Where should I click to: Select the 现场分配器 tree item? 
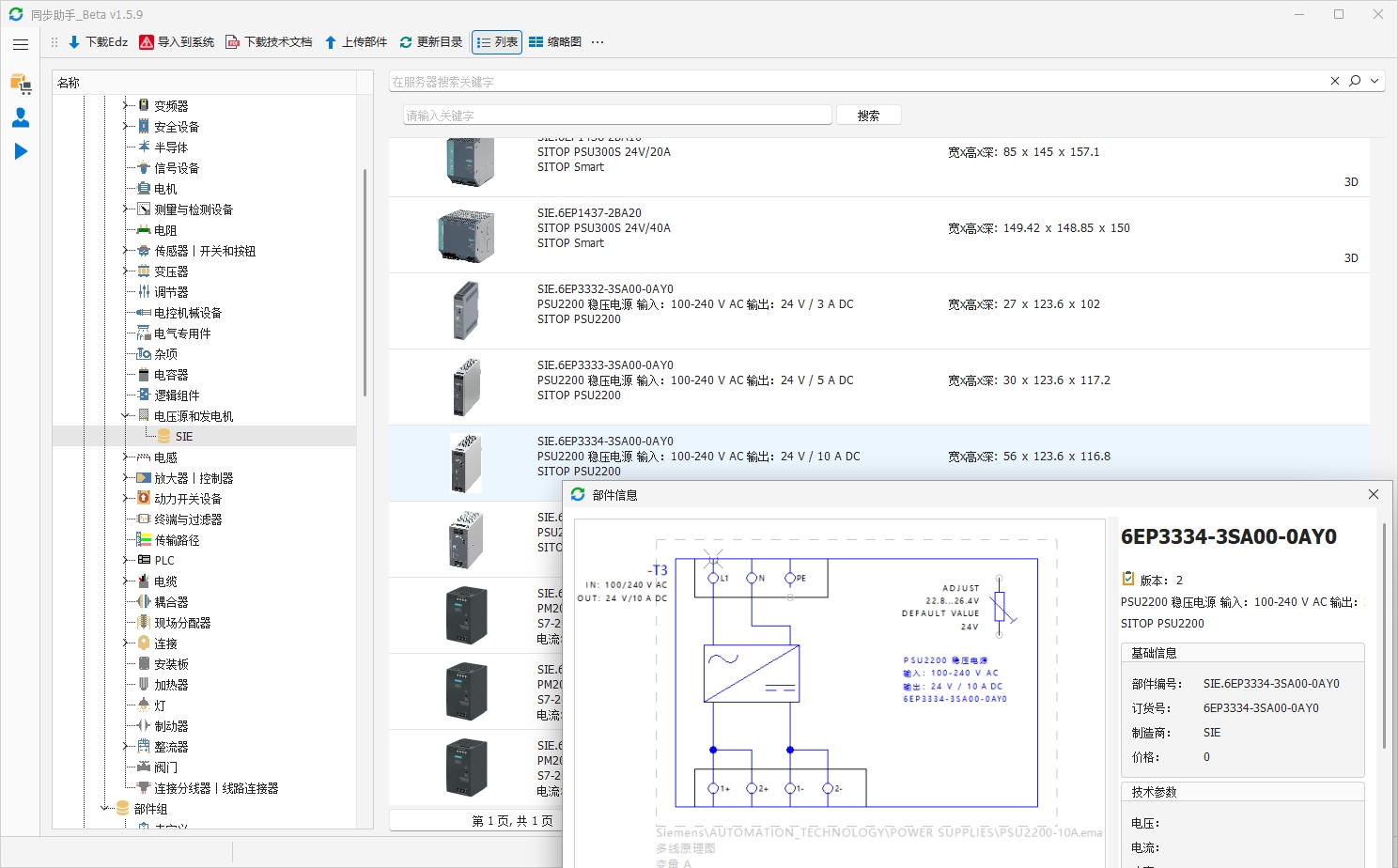tap(182, 623)
